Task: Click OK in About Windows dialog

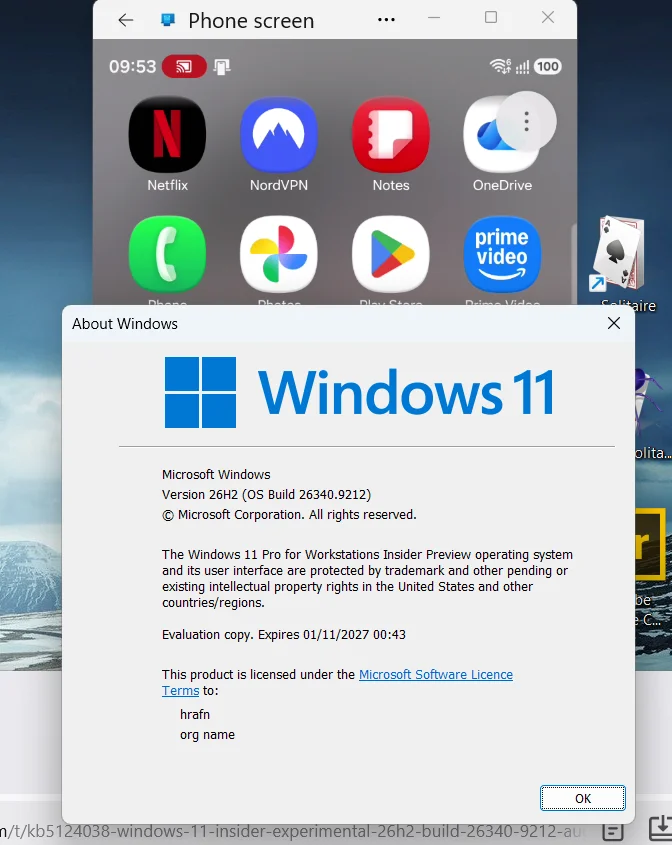Action: pos(583,798)
